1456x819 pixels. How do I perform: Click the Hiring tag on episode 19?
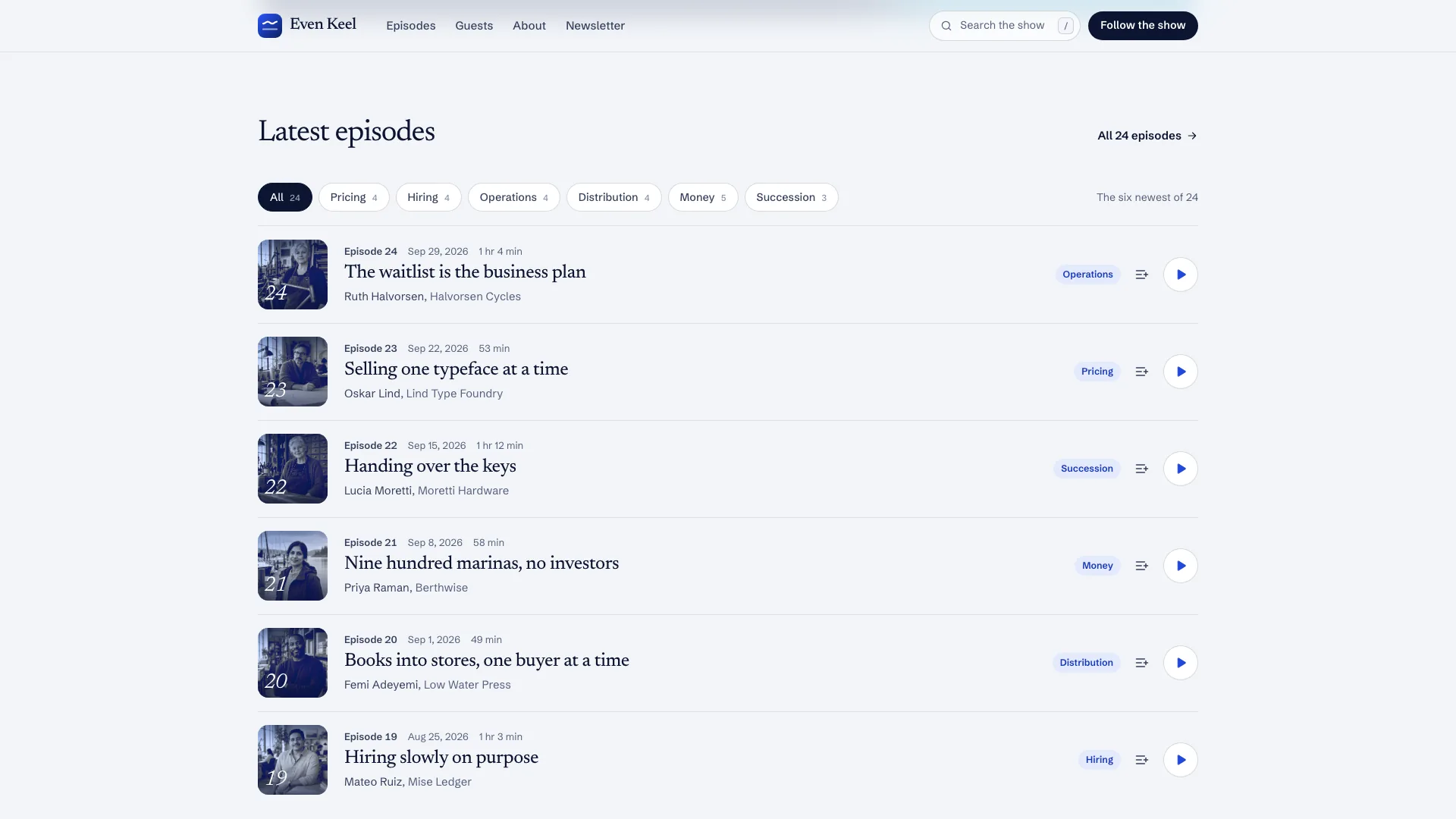(1099, 760)
